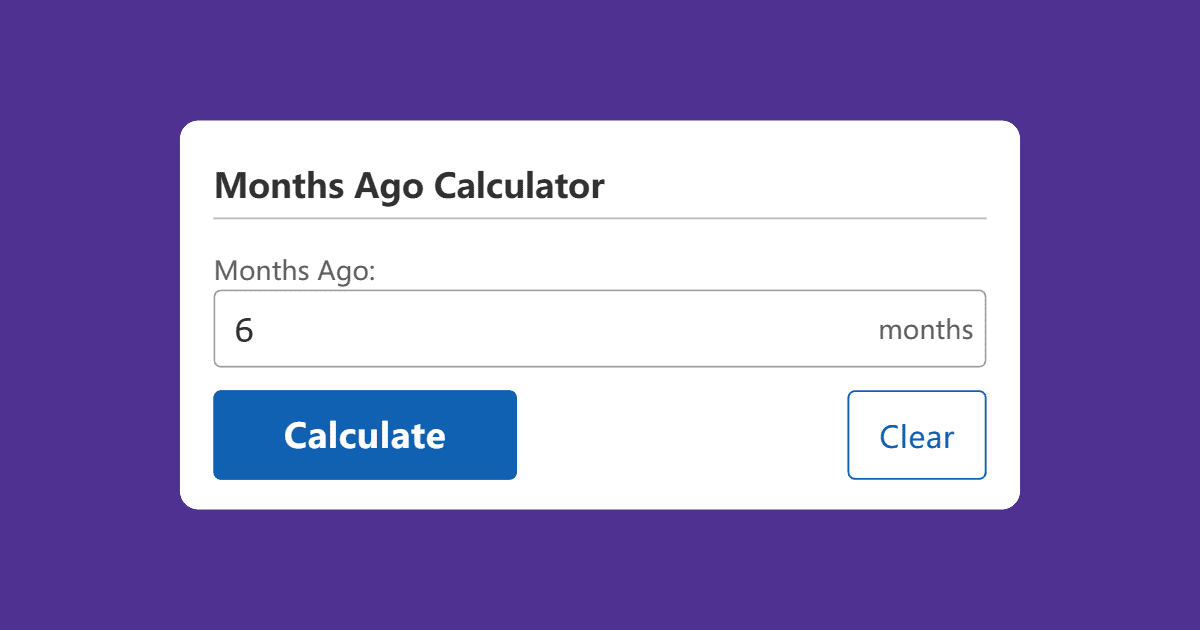Click the divider line under the title
Screen dimensions: 1200x630
click(600, 215)
